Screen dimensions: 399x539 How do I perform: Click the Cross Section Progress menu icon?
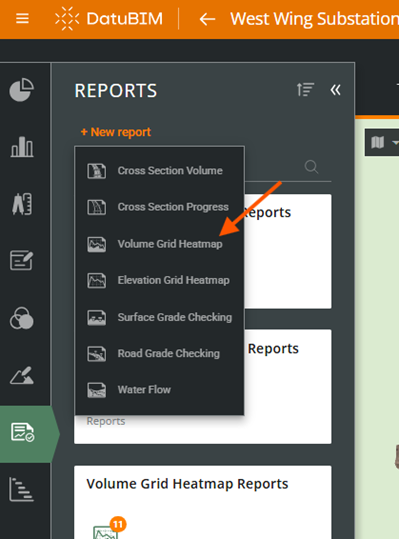tap(97, 207)
